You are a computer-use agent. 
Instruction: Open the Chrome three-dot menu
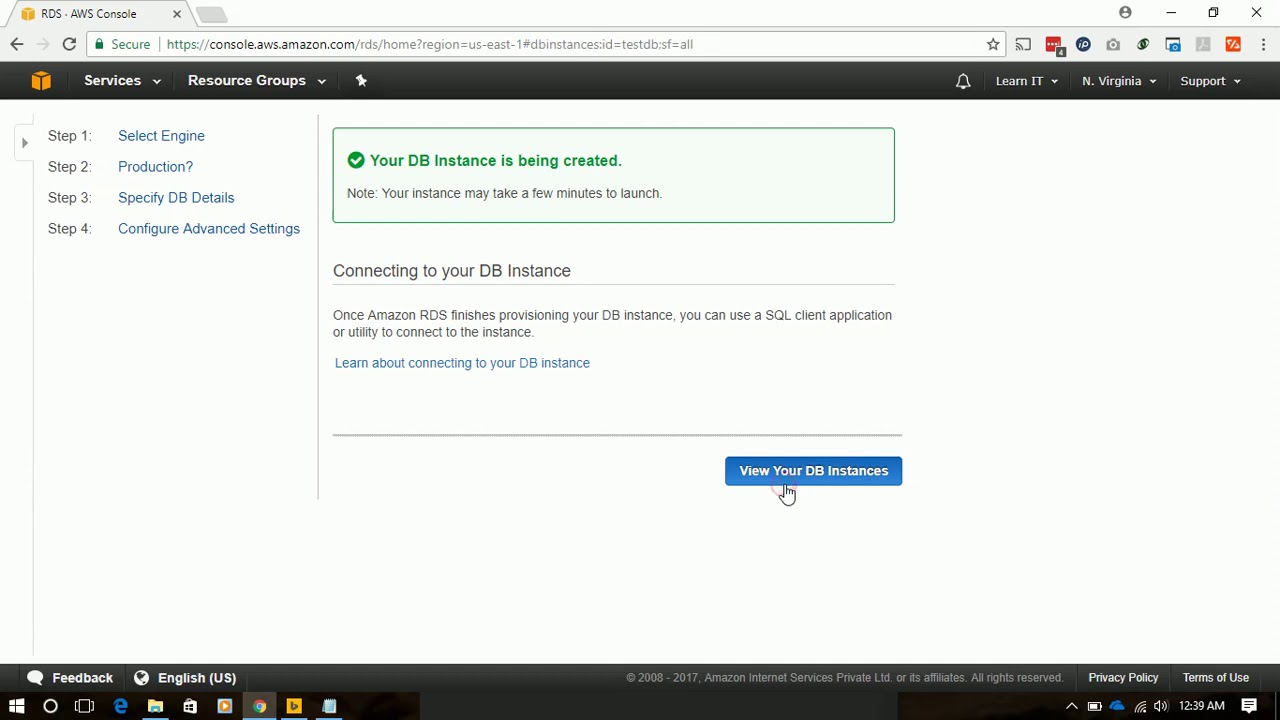(x=1263, y=44)
